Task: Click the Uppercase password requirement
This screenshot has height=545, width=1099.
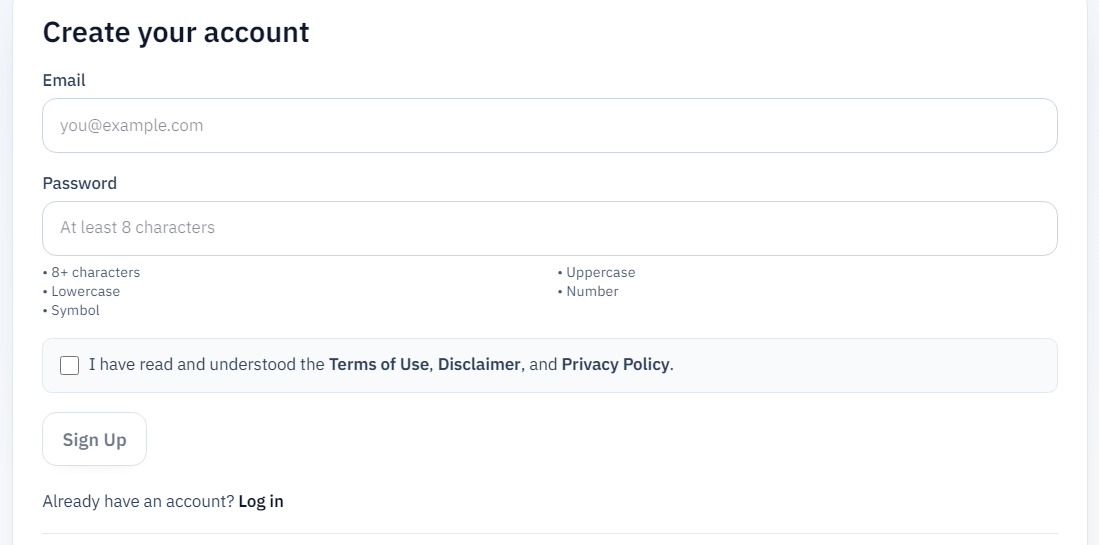Action: pyautogui.click(x=600, y=272)
